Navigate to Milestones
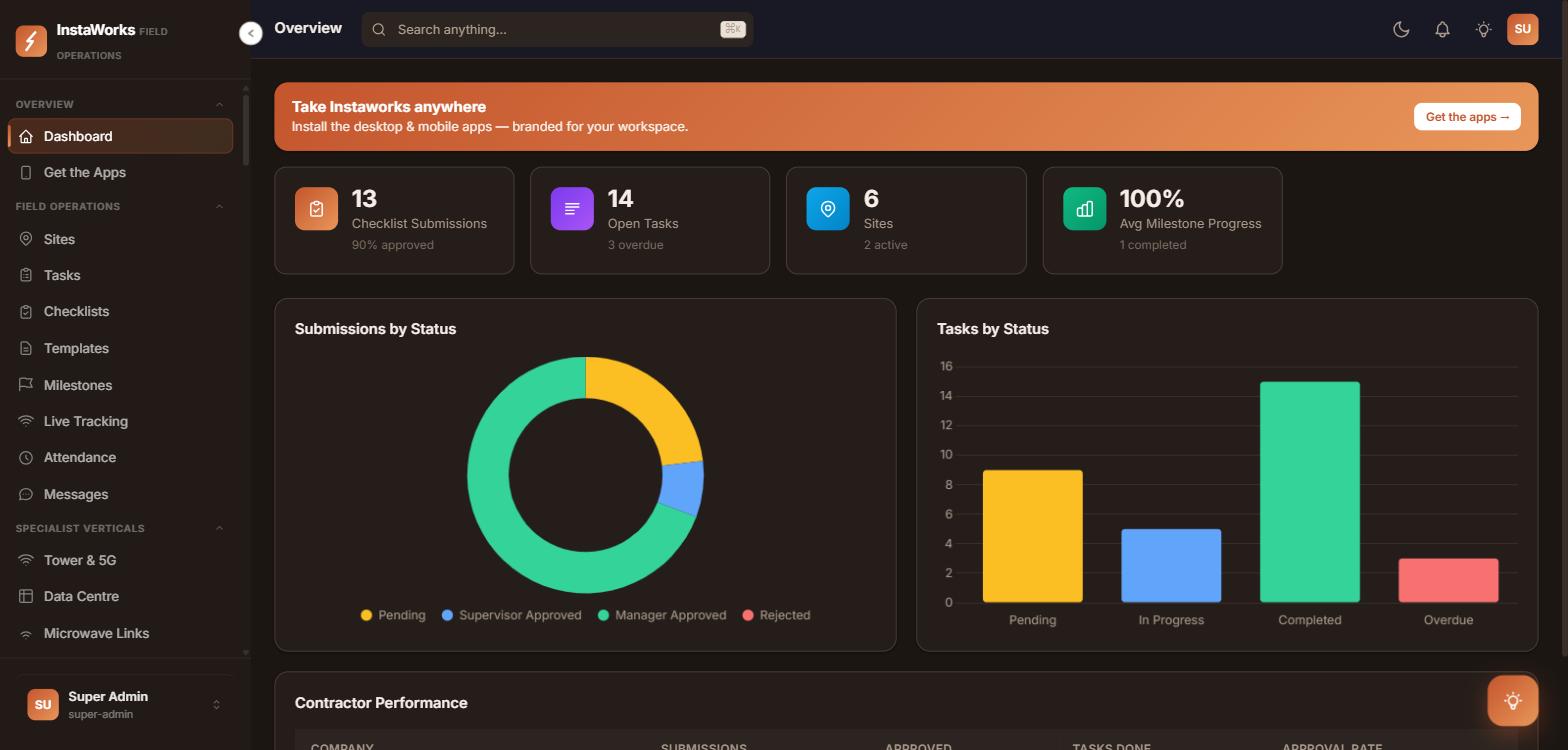Screen dimensions: 1568x750 pyautogui.click(x=121, y=385)
